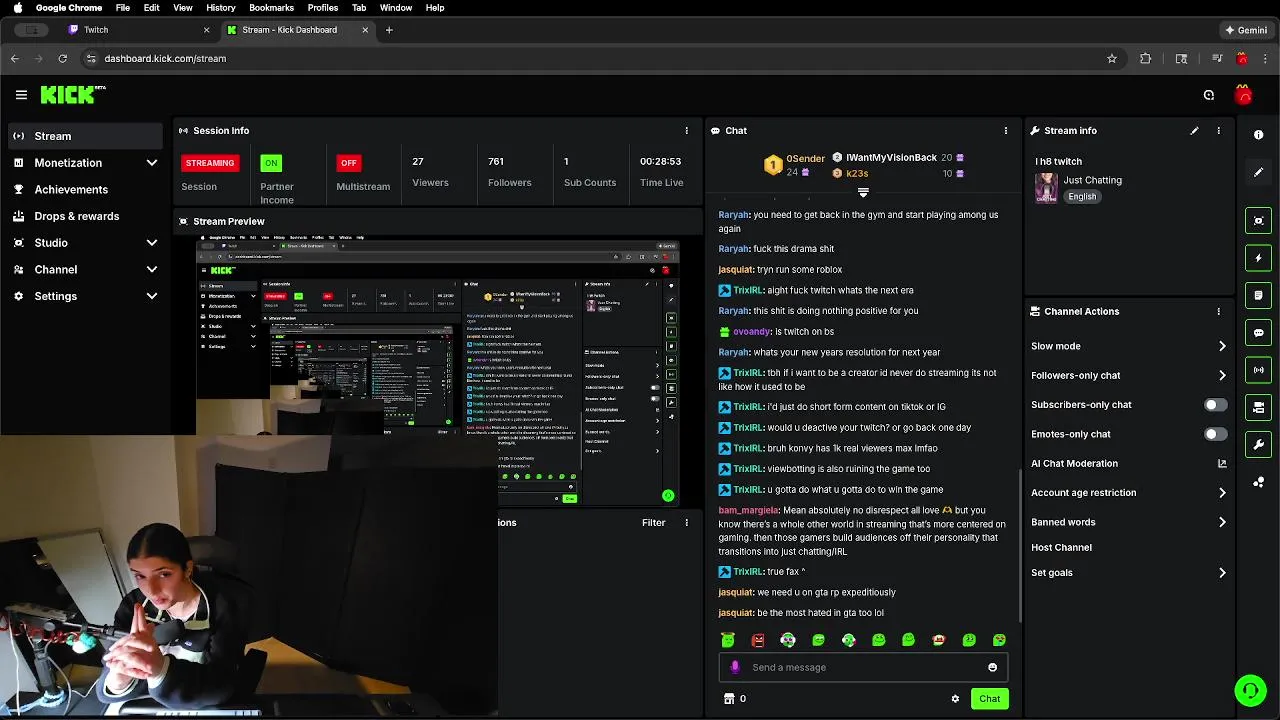Open AI Chat Moderation external link icon
The height and width of the screenshot is (720, 1280).
1222,464
